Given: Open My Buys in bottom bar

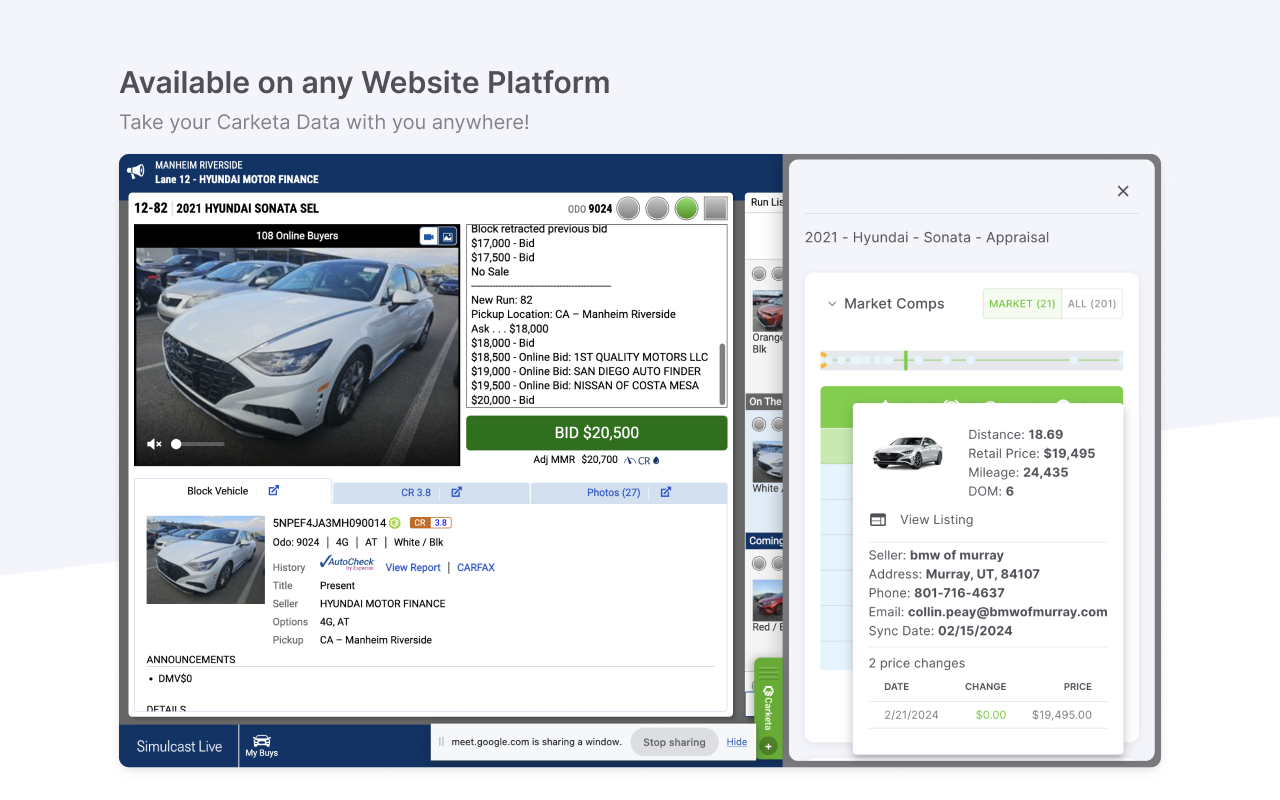Looking at the screenshot, I should click(262, 746).
